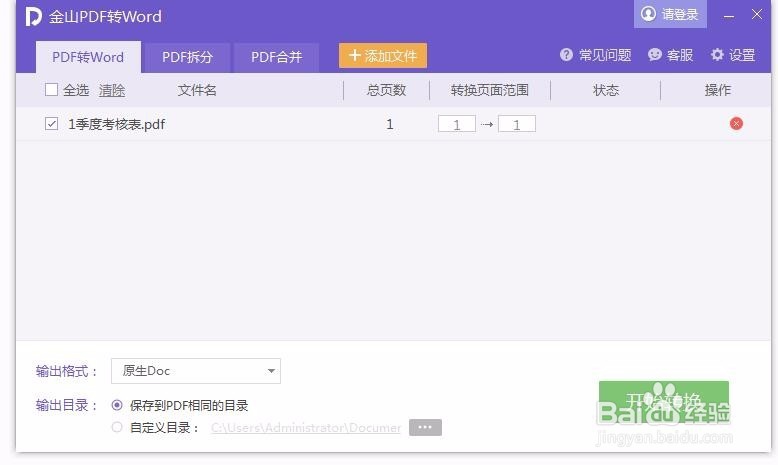Click the end page range field
The width and height of the screenshot is (778, 465).
pos(517,124)
